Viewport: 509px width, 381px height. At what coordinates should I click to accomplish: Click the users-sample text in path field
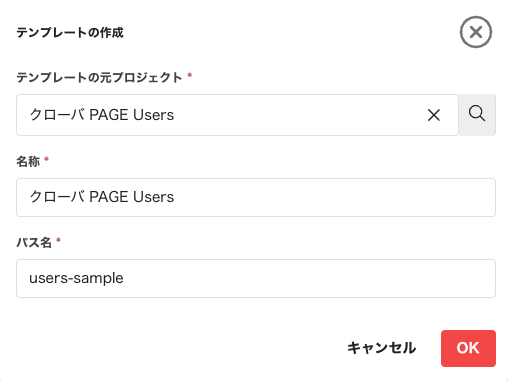coord(76,279)
